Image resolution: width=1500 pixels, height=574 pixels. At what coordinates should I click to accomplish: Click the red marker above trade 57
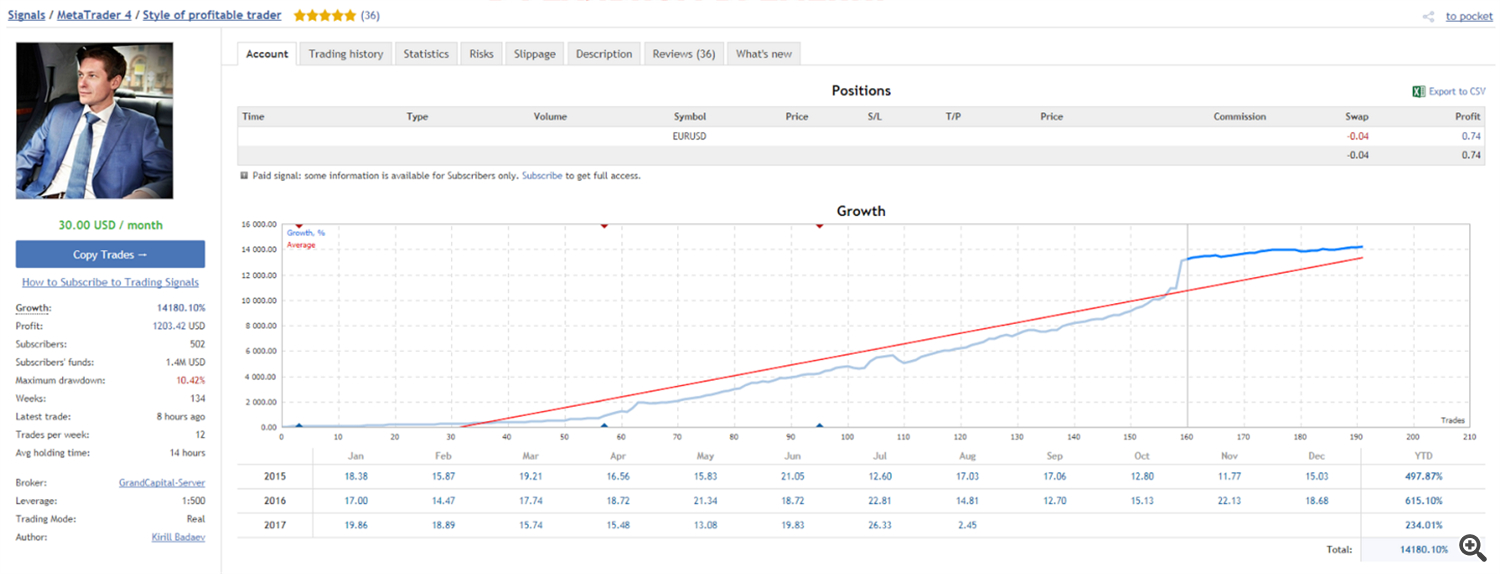click(x=604, y=226)
